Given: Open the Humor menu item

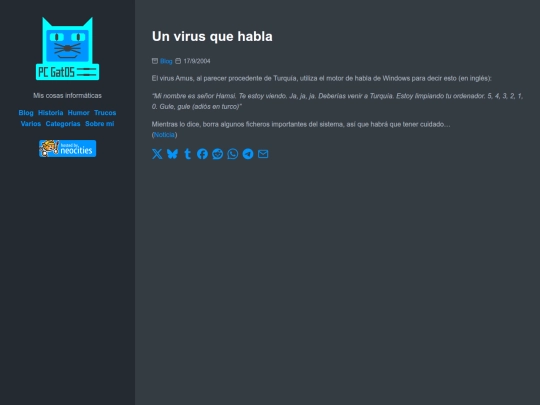Looking at the screenshot, I should (x=79, y=113).
